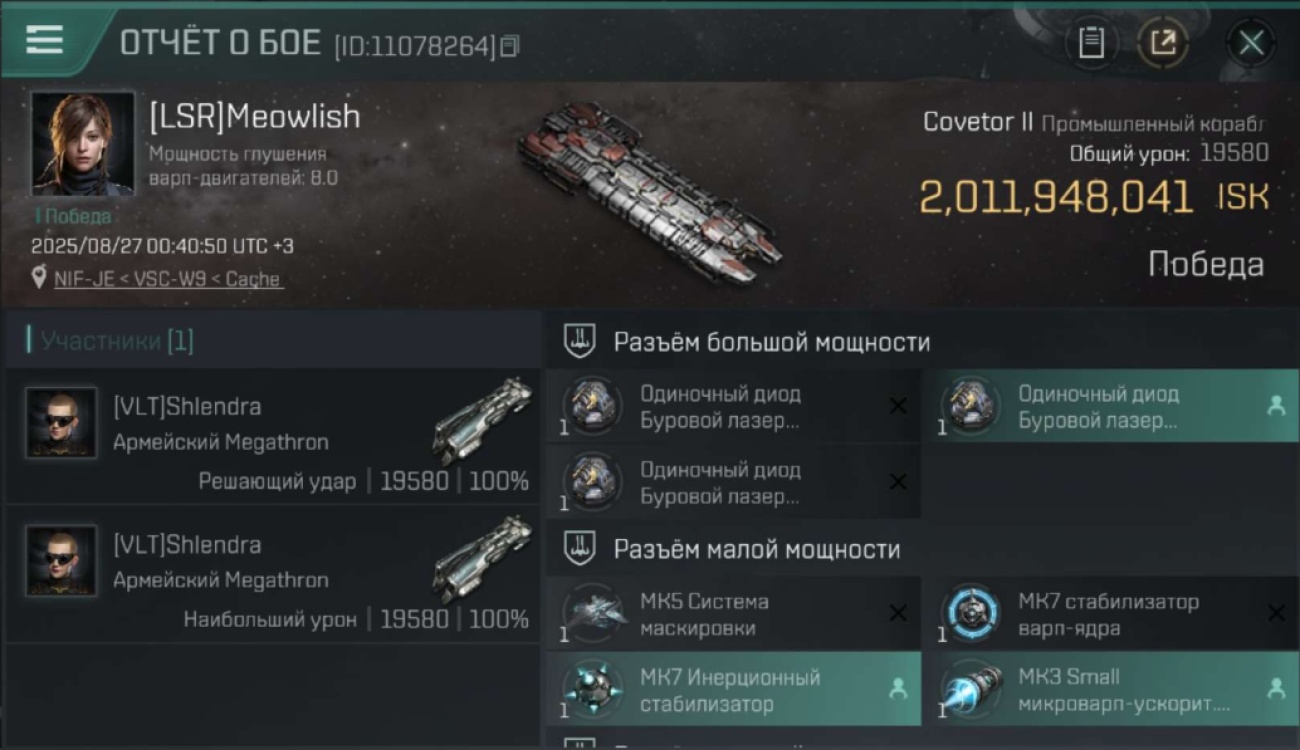
Task: Open Shlendra's portrait in Решающий удар row
Action: [61, 423]
